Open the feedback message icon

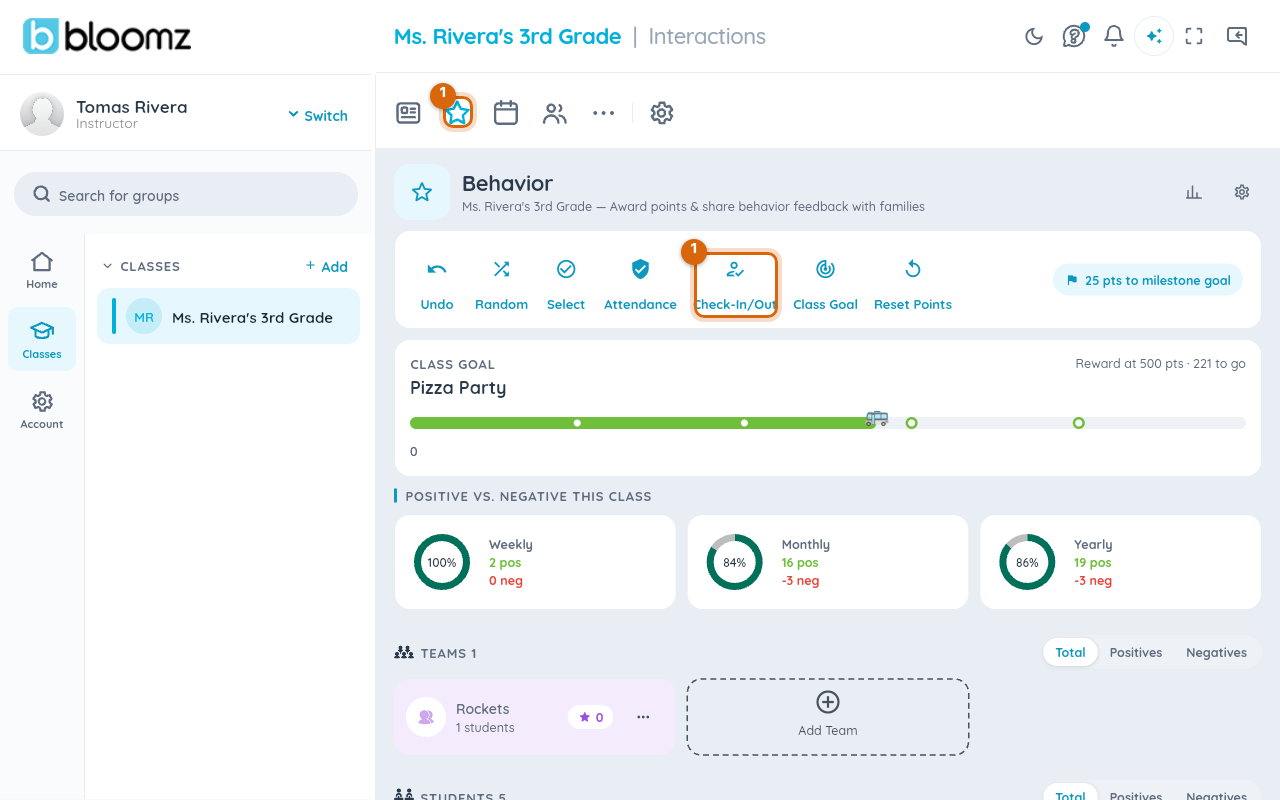pyautogui.click(x=1237, y=37)
